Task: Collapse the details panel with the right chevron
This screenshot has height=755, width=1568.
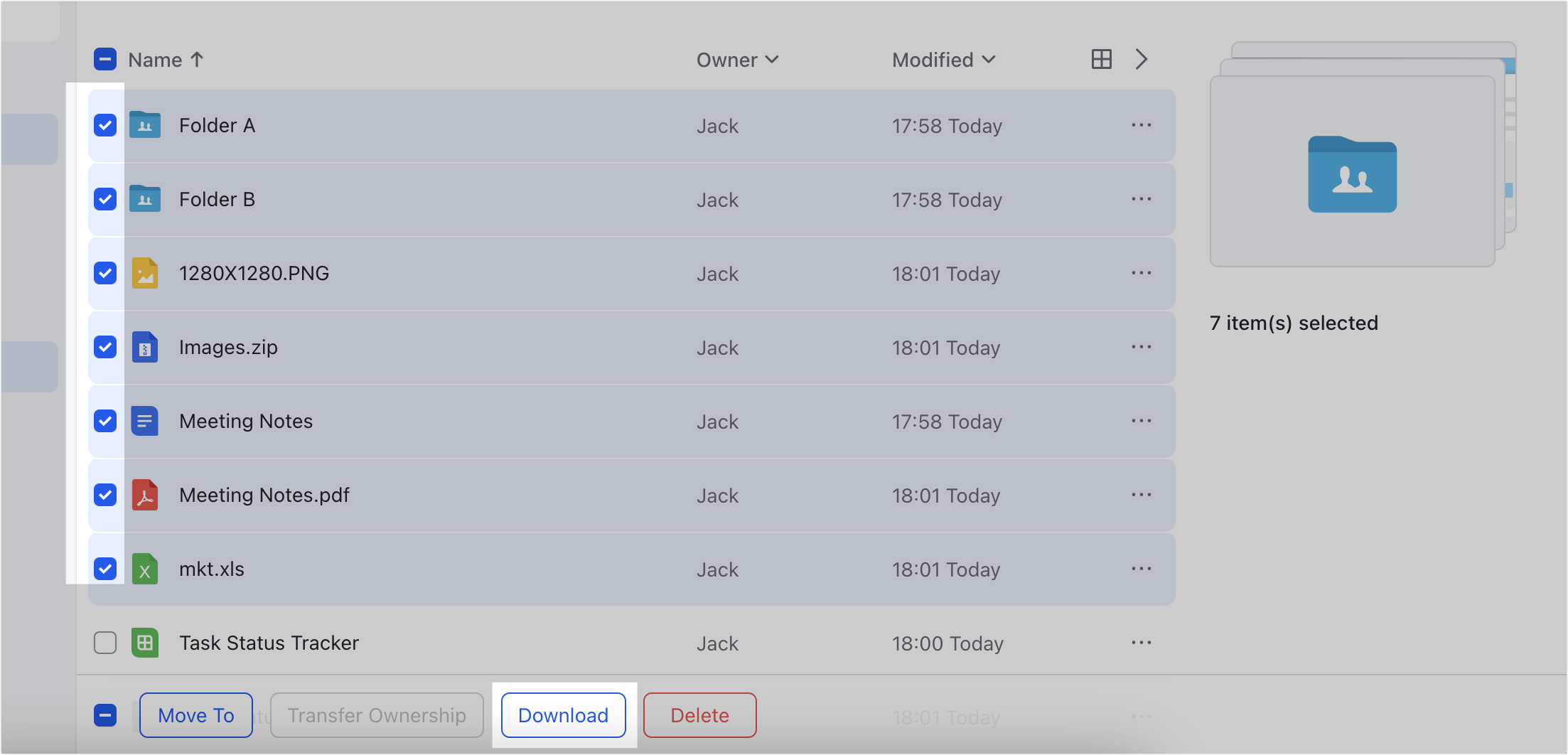Action: click(1141, 59)
